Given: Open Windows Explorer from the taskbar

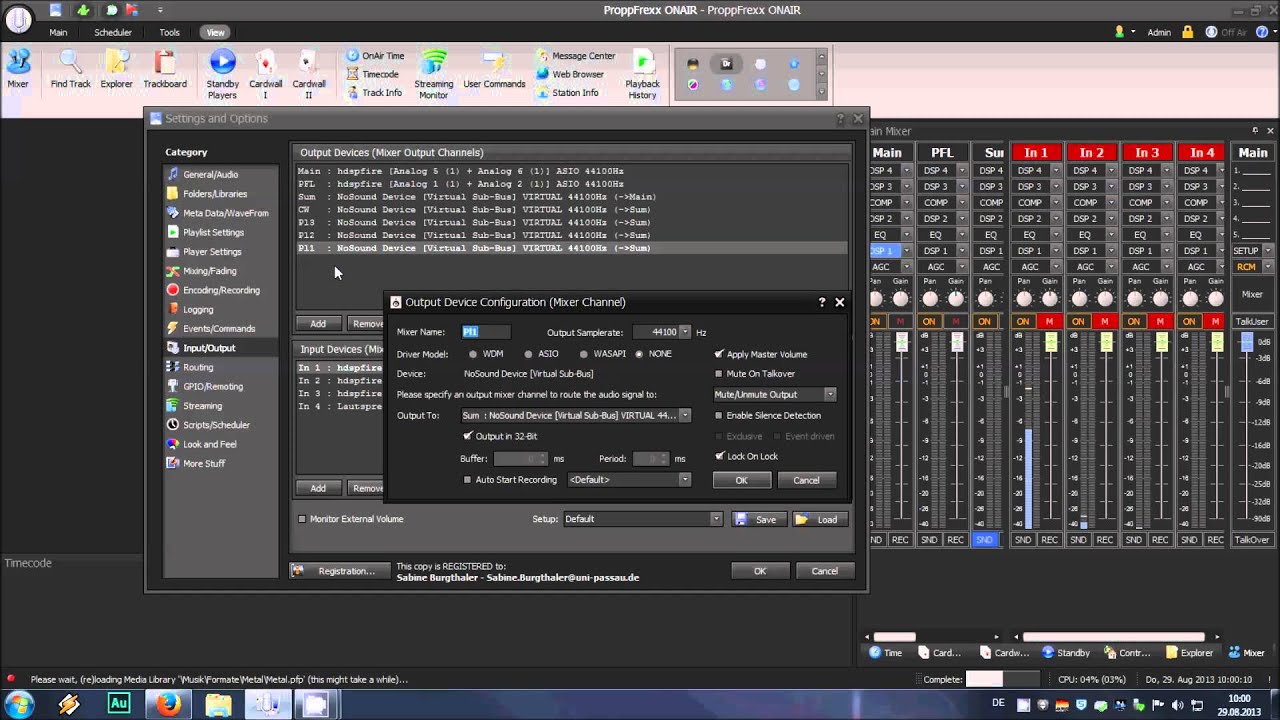Looking at the screenshot, I should click(218, 704).
